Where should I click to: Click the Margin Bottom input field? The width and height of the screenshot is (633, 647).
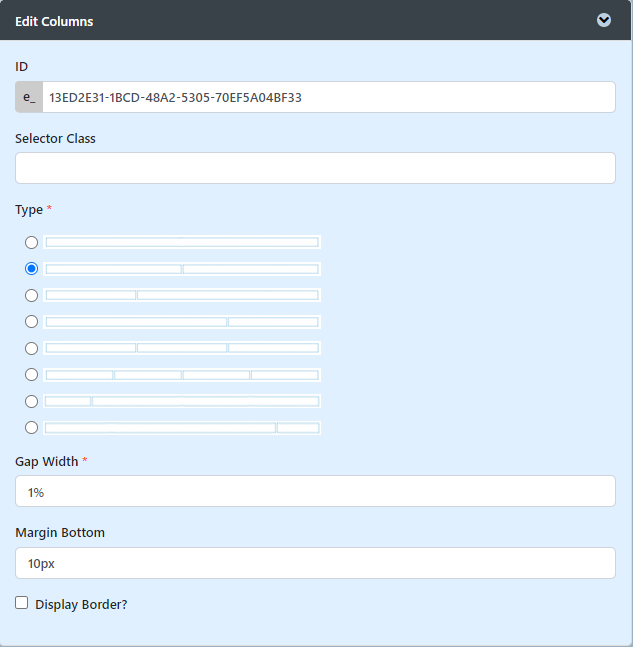[315, 563]
